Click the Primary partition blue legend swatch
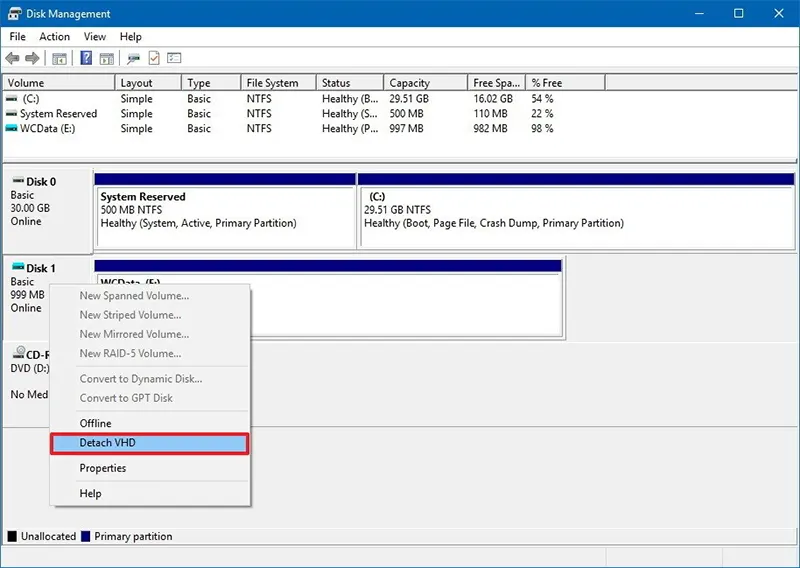Image resolution: width=800 pixels, height=568 pixels. pos(86,536)
